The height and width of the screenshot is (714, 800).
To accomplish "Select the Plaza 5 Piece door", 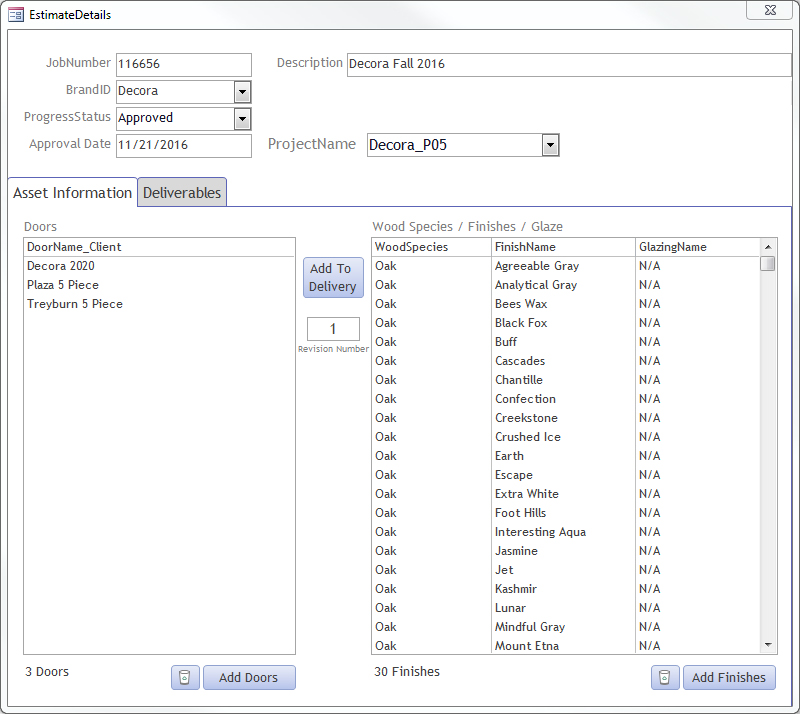I will tap(159, 285).
